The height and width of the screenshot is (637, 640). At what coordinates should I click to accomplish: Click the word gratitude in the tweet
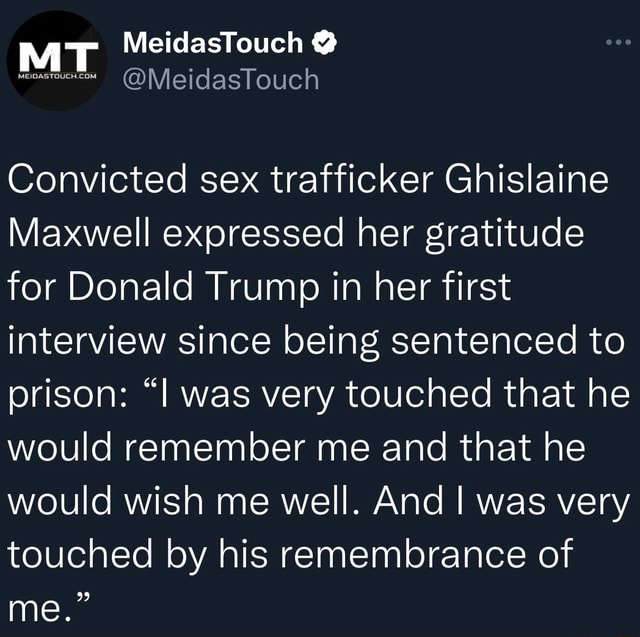(x=504, y=234)
